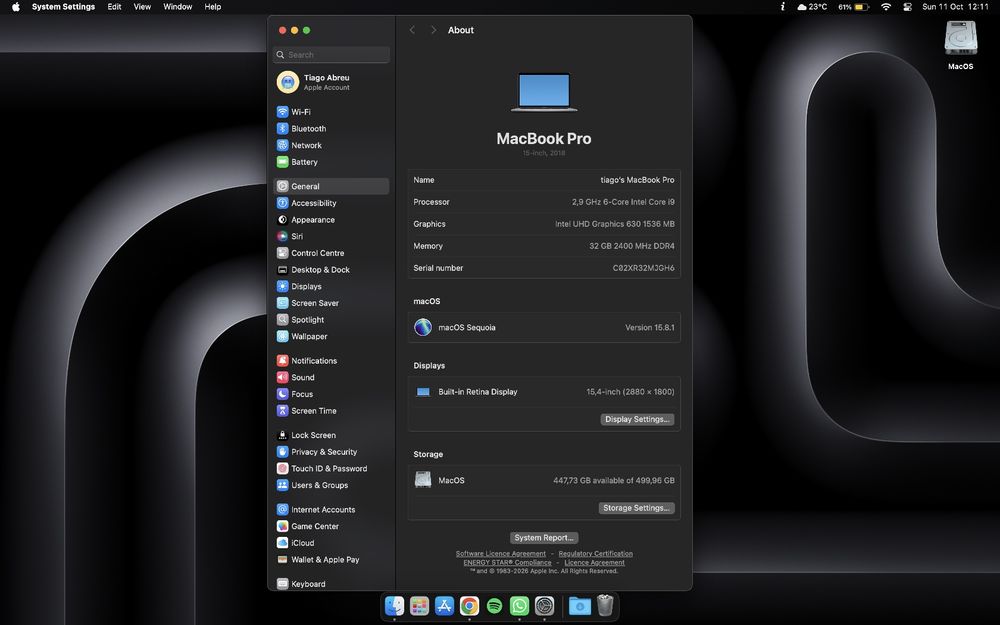
Task: Click the Search field in sidebar
Action: (331, 55)
